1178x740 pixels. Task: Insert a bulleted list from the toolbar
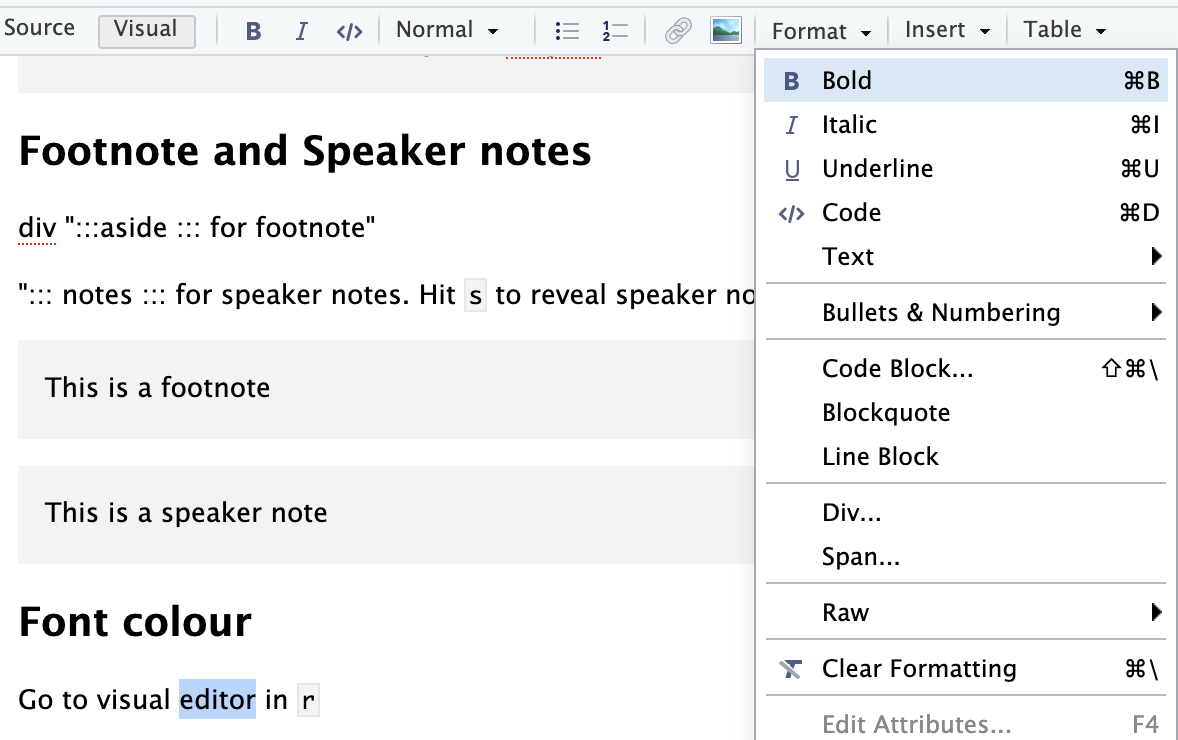click(567, 31)
